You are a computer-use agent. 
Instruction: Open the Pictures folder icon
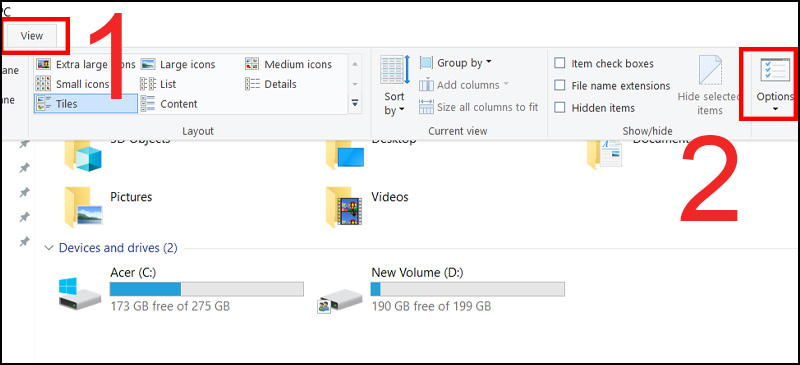coord(84,207)
